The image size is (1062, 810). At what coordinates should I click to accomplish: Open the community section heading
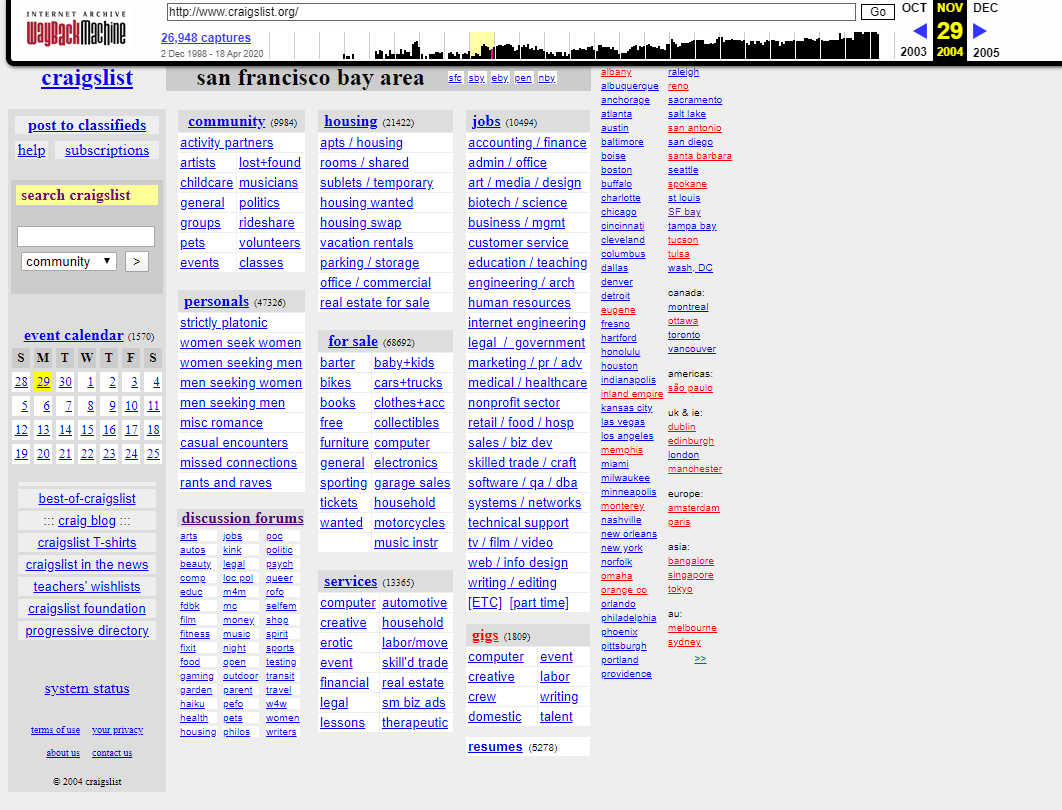(226, 121)
